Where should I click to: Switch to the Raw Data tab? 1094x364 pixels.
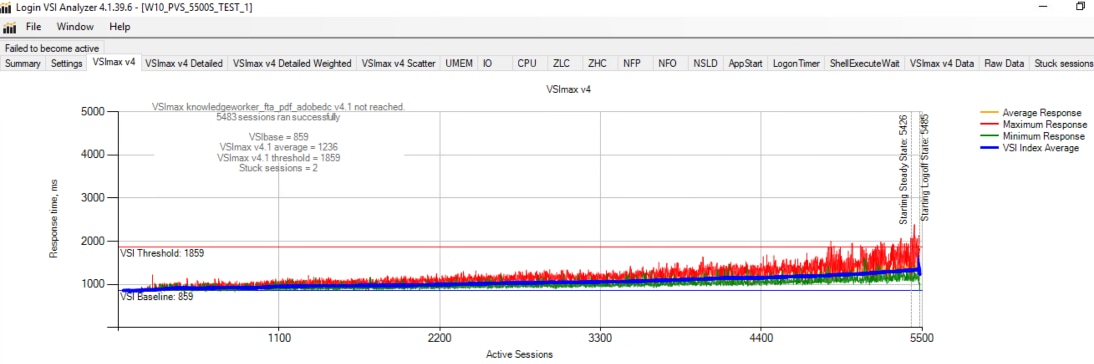coord(1004,63)
